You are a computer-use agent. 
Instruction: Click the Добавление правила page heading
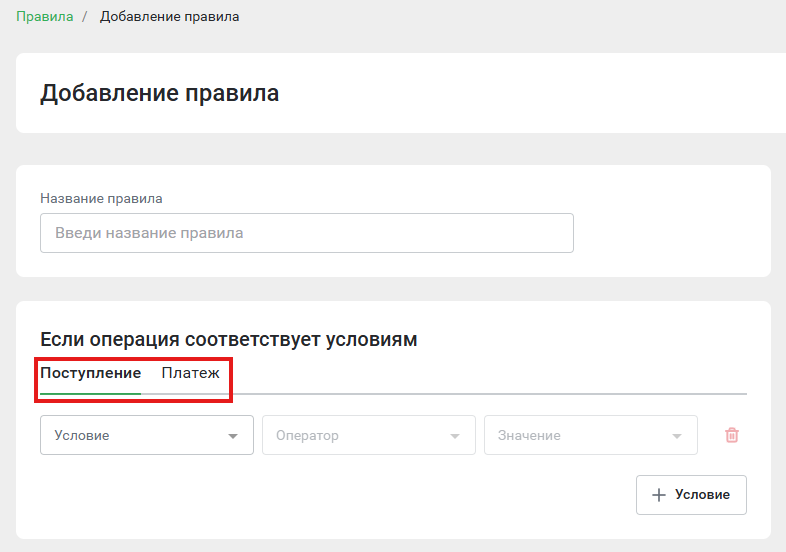(x=159, y=93)
